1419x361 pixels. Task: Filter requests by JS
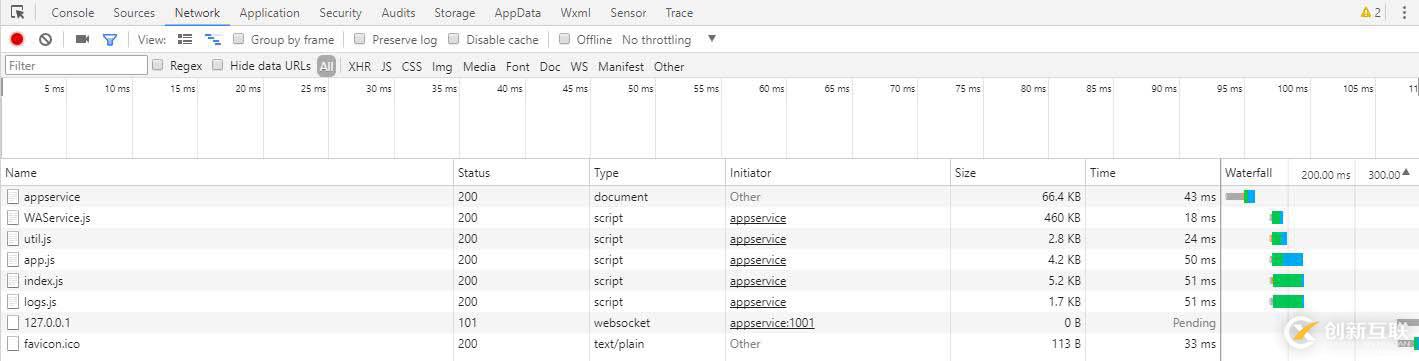tap(386, 67)
